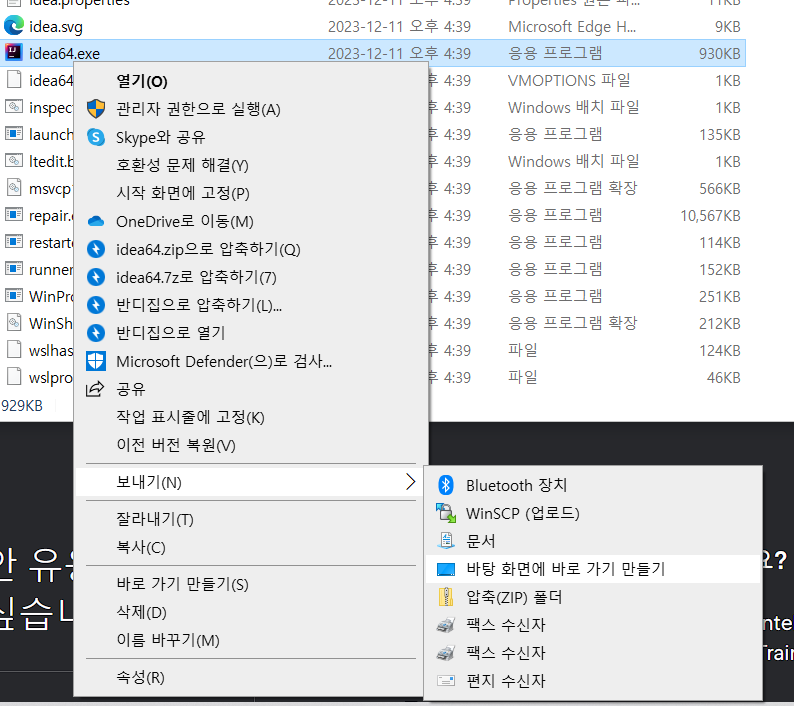This screenshot has width=794, height=706.
Task: Click the Microsoft Defender shield icon
Action: point(96,361)
